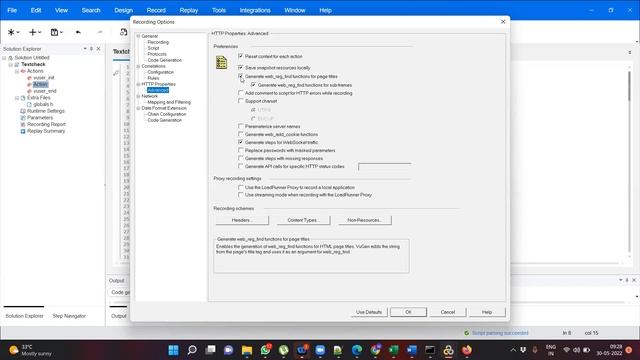
Task: Collapse the Data Format Extension node
Action: point(138,108)
